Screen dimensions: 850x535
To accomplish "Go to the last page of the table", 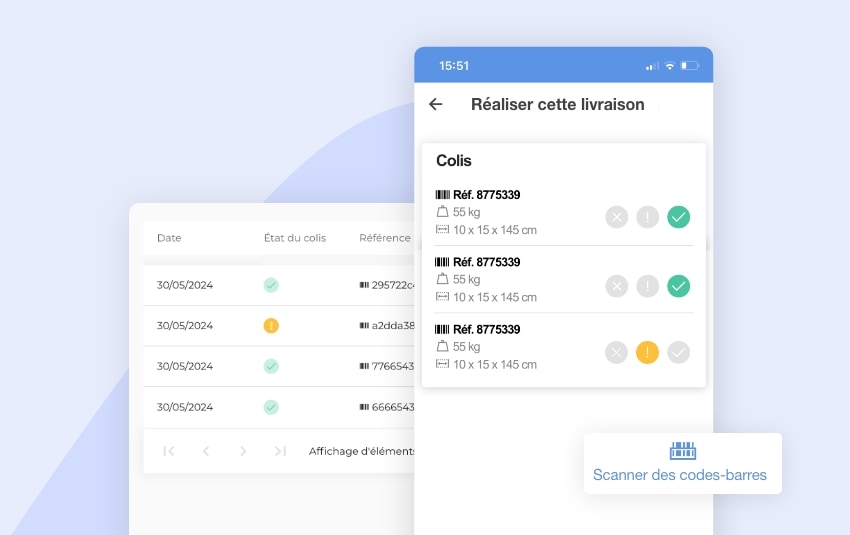I will pos(280,451).
